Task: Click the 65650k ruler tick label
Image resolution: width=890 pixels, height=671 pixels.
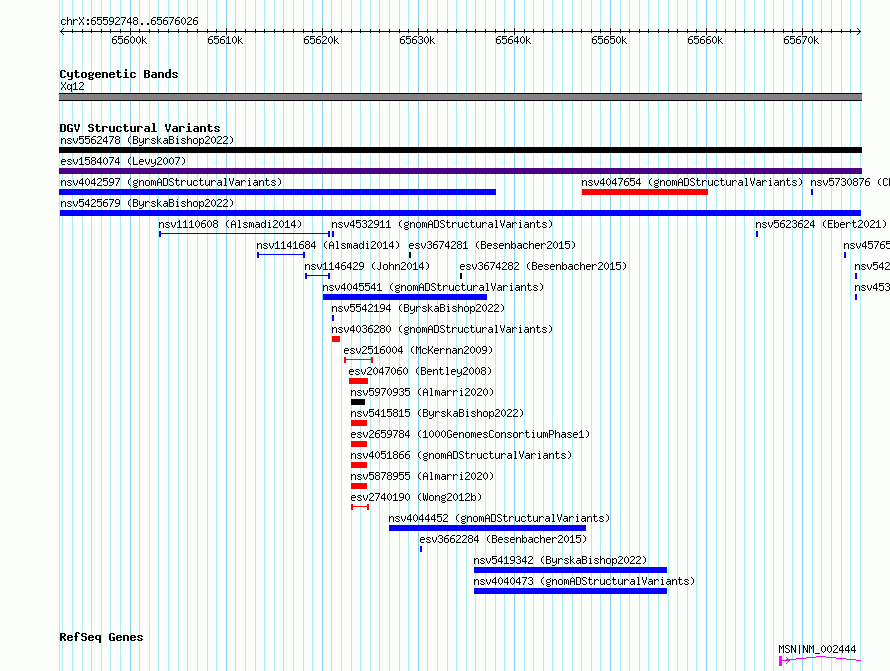Action: pyautogui.click(x=609, y=40)
